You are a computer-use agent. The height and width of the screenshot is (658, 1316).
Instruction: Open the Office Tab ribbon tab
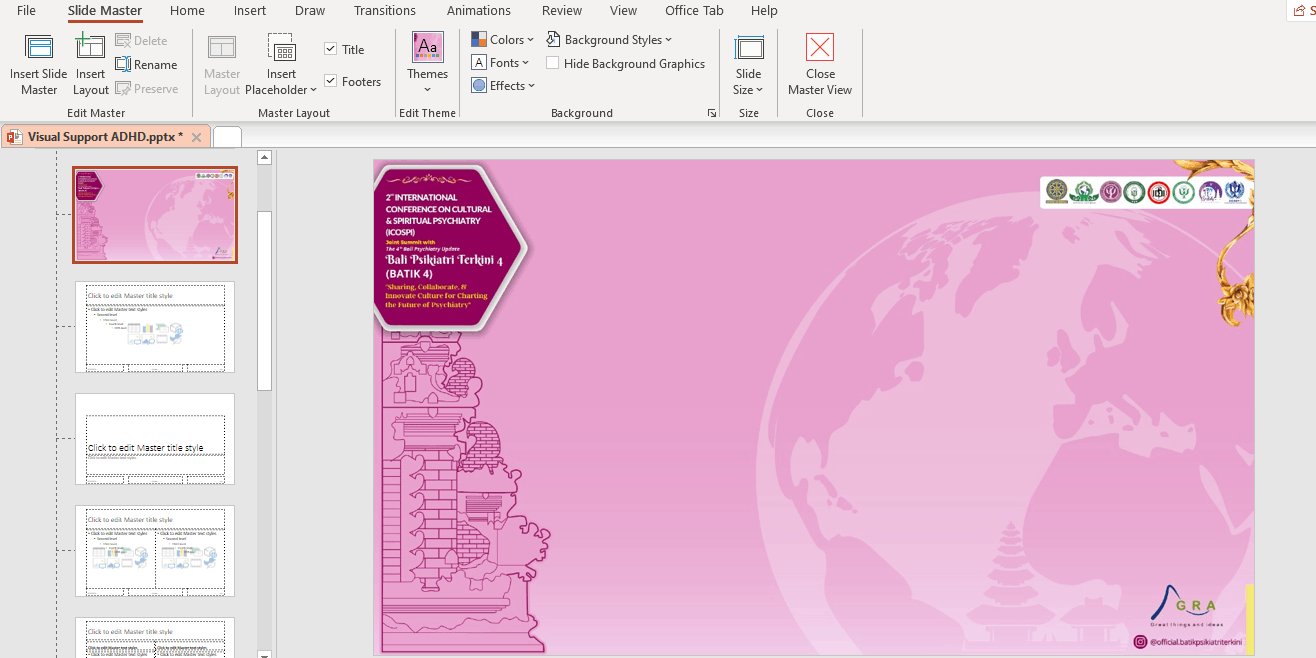pyautogui.click(x=694, y=11)
